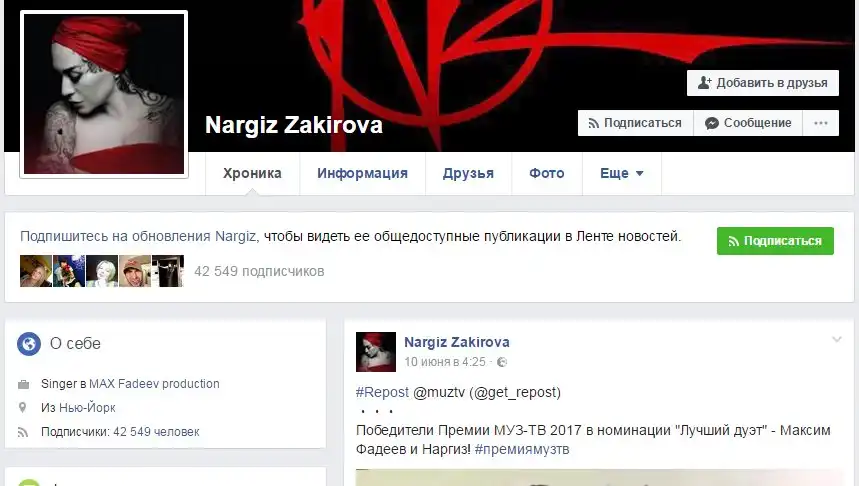This screenshot has height=486, width=859.
Task: Open the MAX Fadeev production link
Action: pyautogui.click(x=154, y=384)
